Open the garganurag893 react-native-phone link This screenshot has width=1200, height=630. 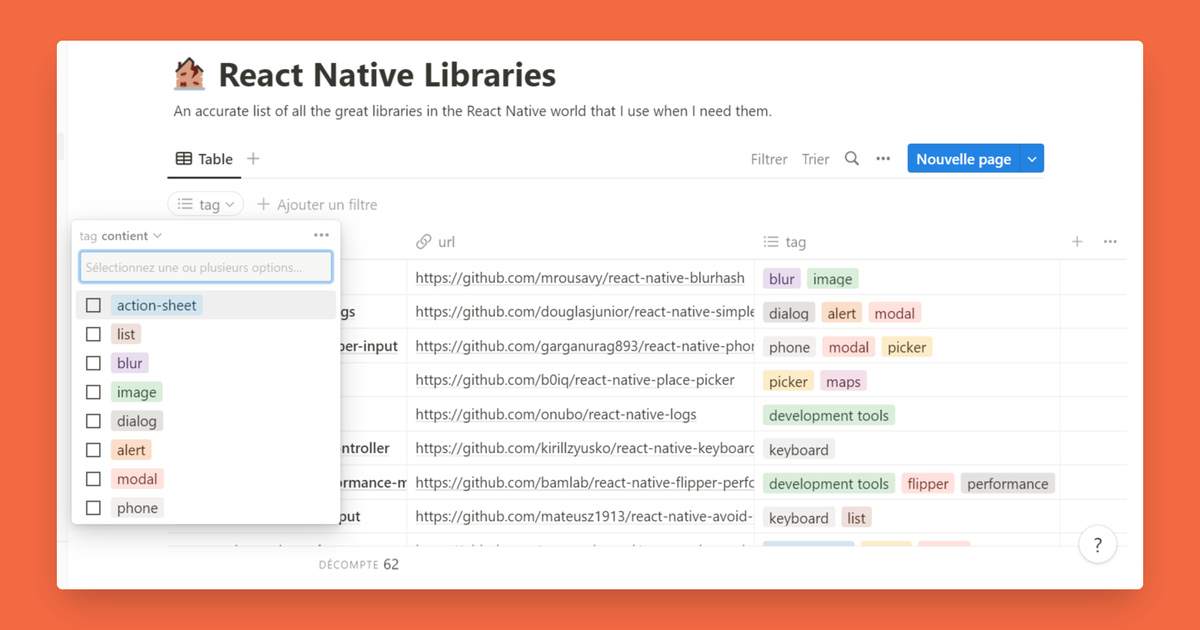pyautogui.click(x=584, y=346)
